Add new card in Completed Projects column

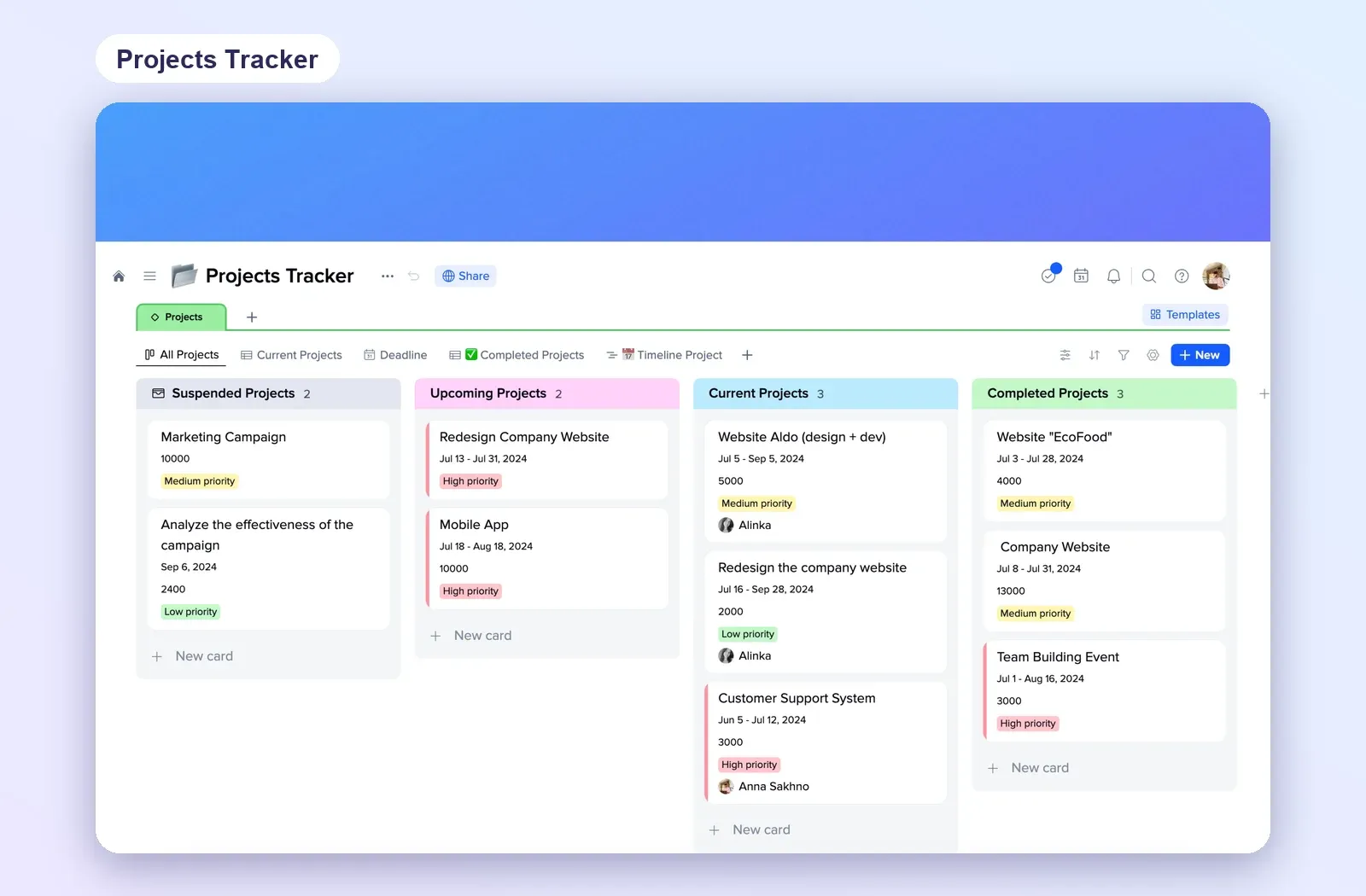(1029, 768)
